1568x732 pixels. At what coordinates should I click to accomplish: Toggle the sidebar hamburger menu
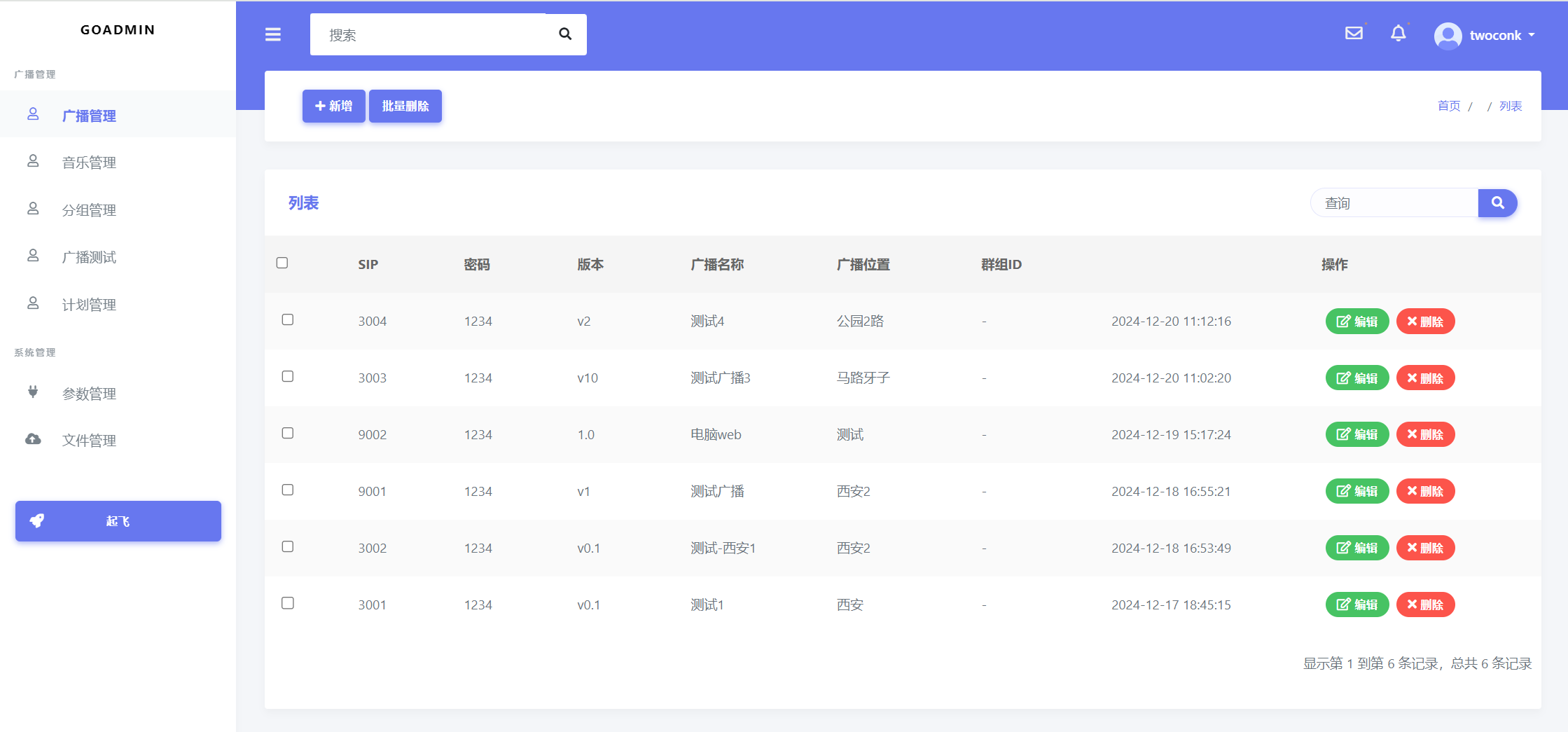coord(273,34)
